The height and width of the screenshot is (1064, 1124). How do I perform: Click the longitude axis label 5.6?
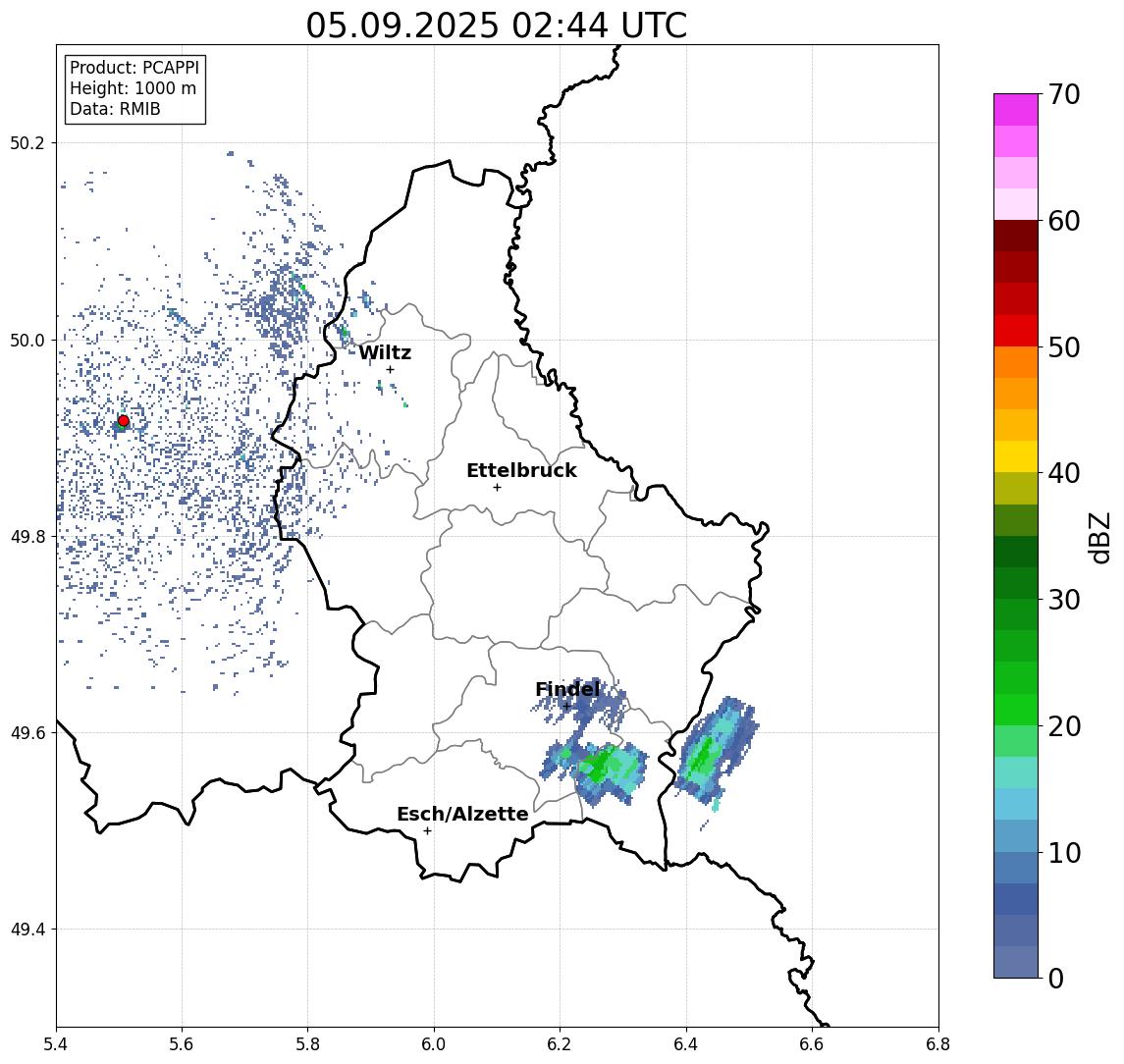(x=182, y=1044)
